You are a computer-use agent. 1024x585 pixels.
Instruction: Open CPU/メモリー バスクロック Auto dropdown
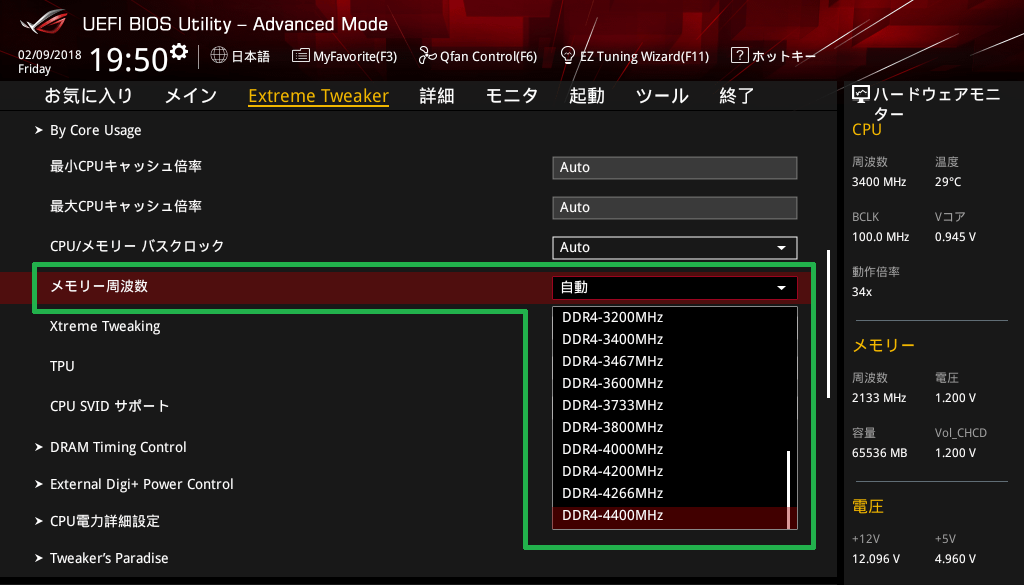[675, 247]
